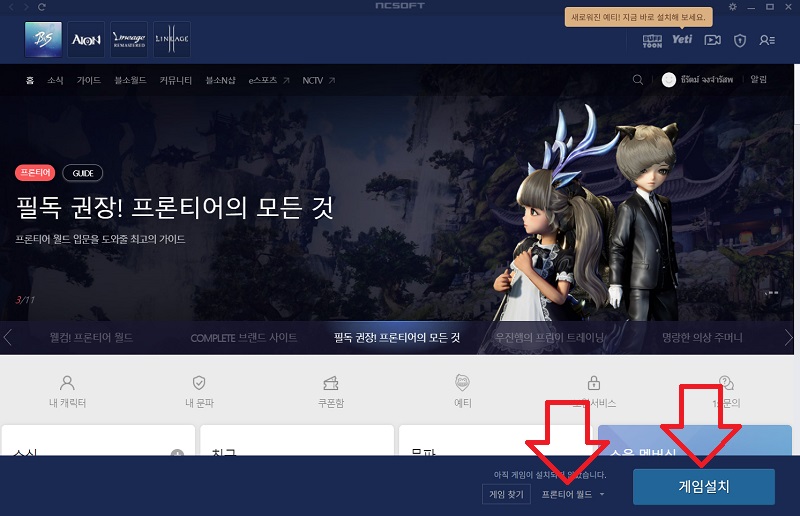Open the Yeti service icon

coord(682,40)
